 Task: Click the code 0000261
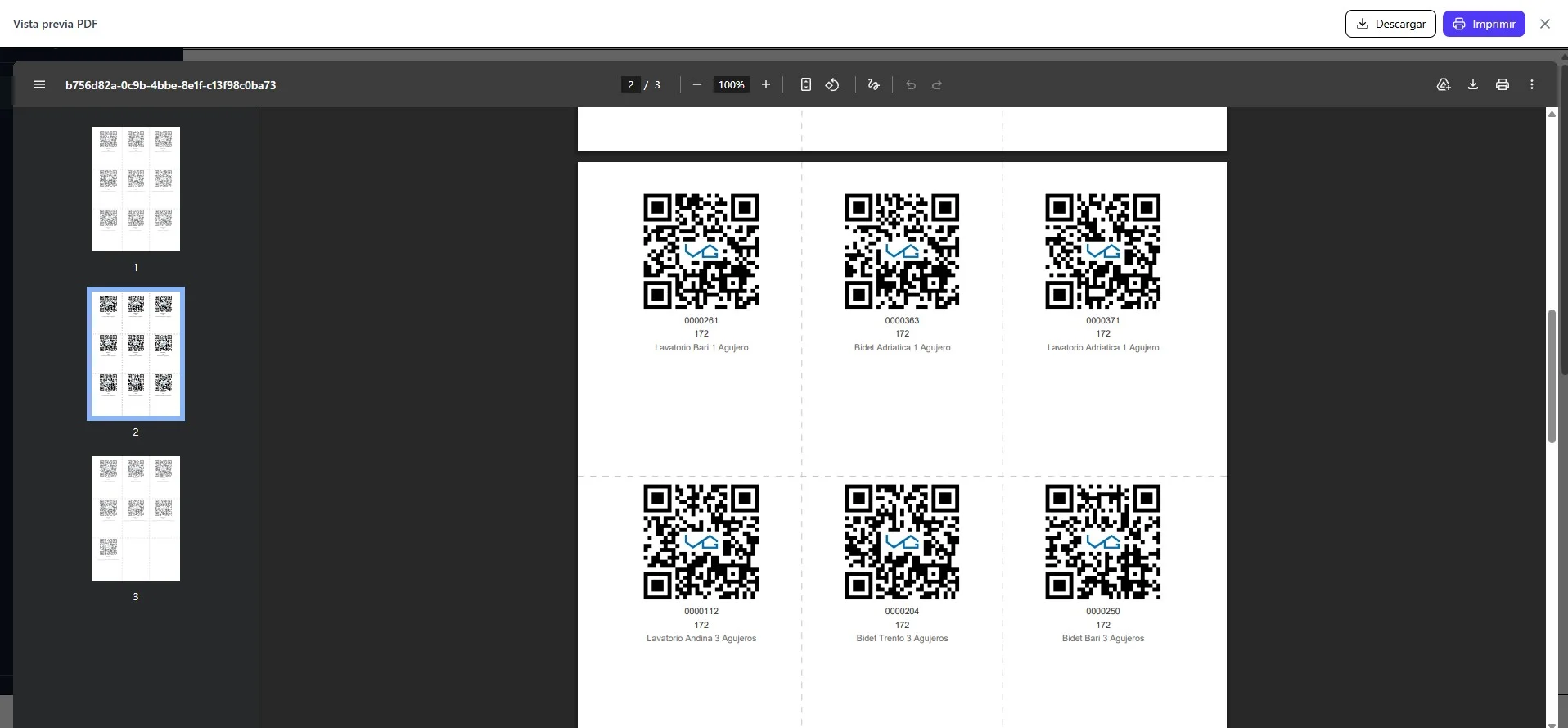click(x=701, y=321)
